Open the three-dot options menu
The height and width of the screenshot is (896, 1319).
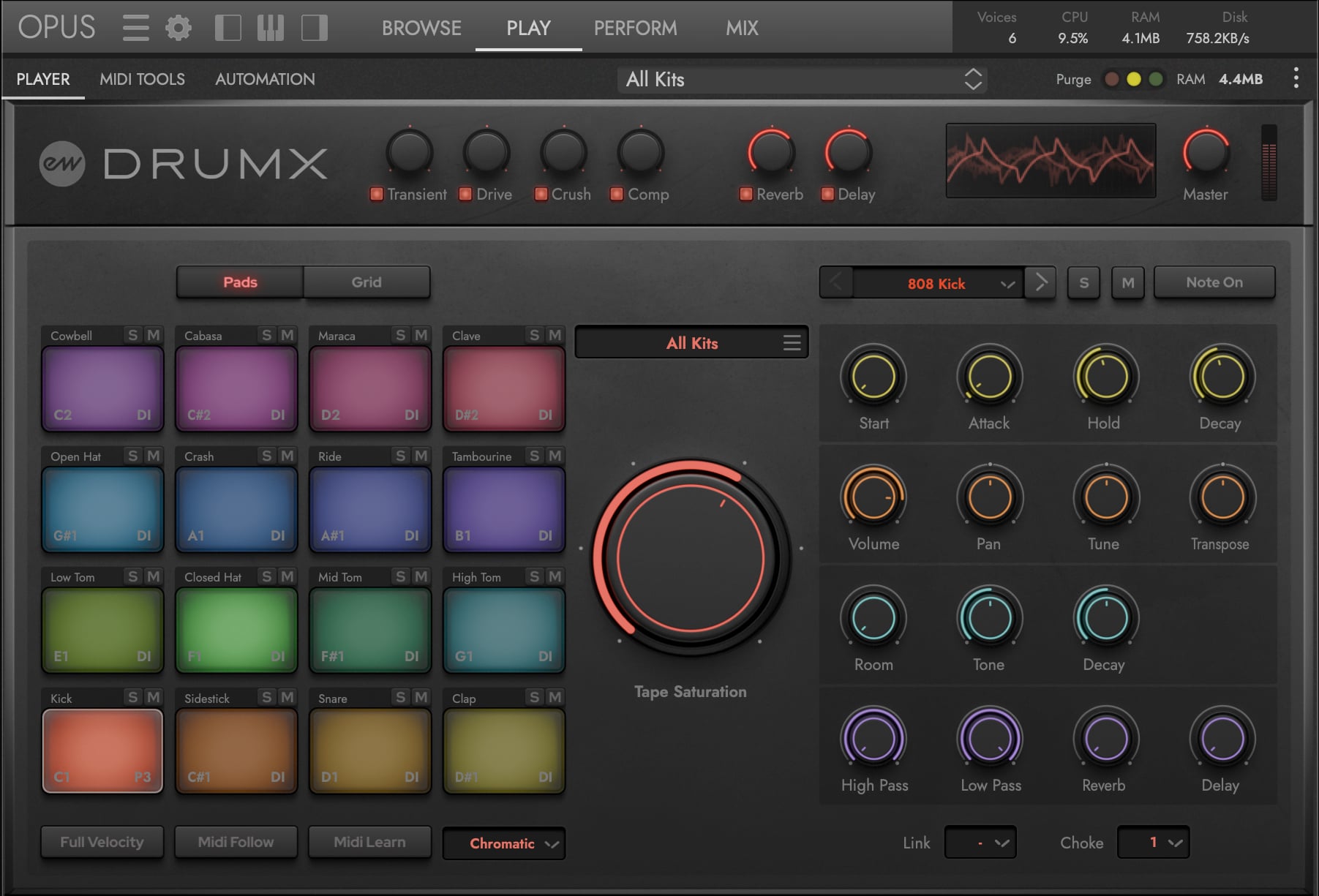[1296, 78]
